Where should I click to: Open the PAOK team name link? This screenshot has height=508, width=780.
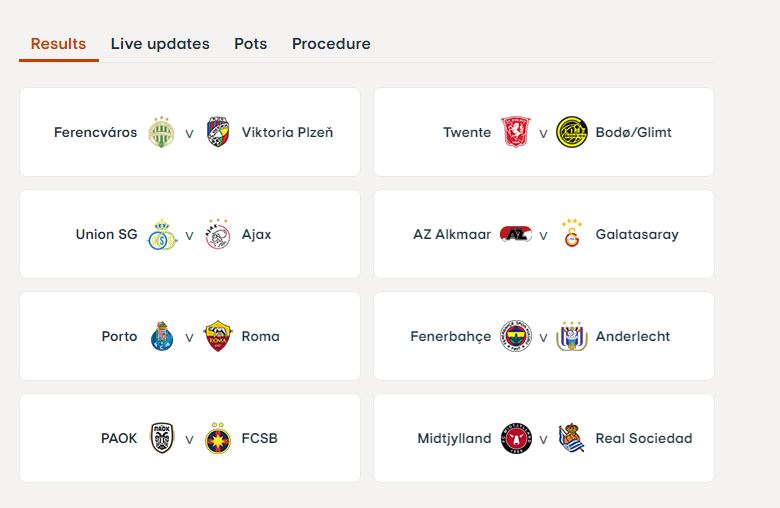(x=119, y=439)
